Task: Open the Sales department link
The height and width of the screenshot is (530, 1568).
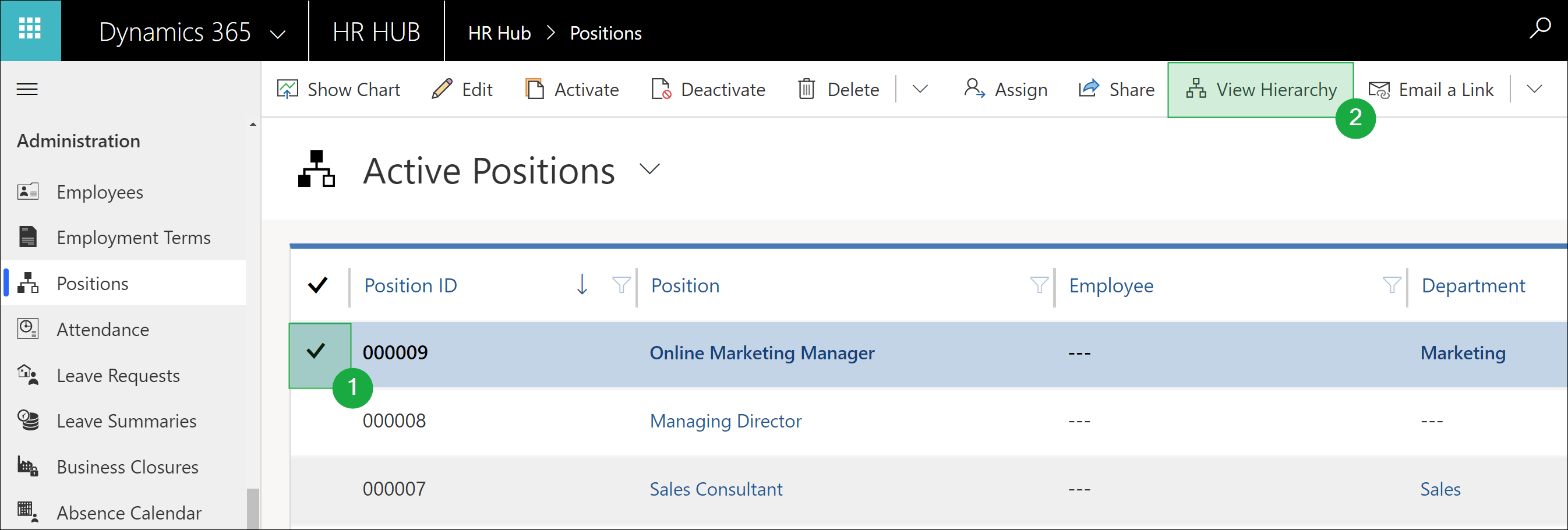Action: [1439, 489]
